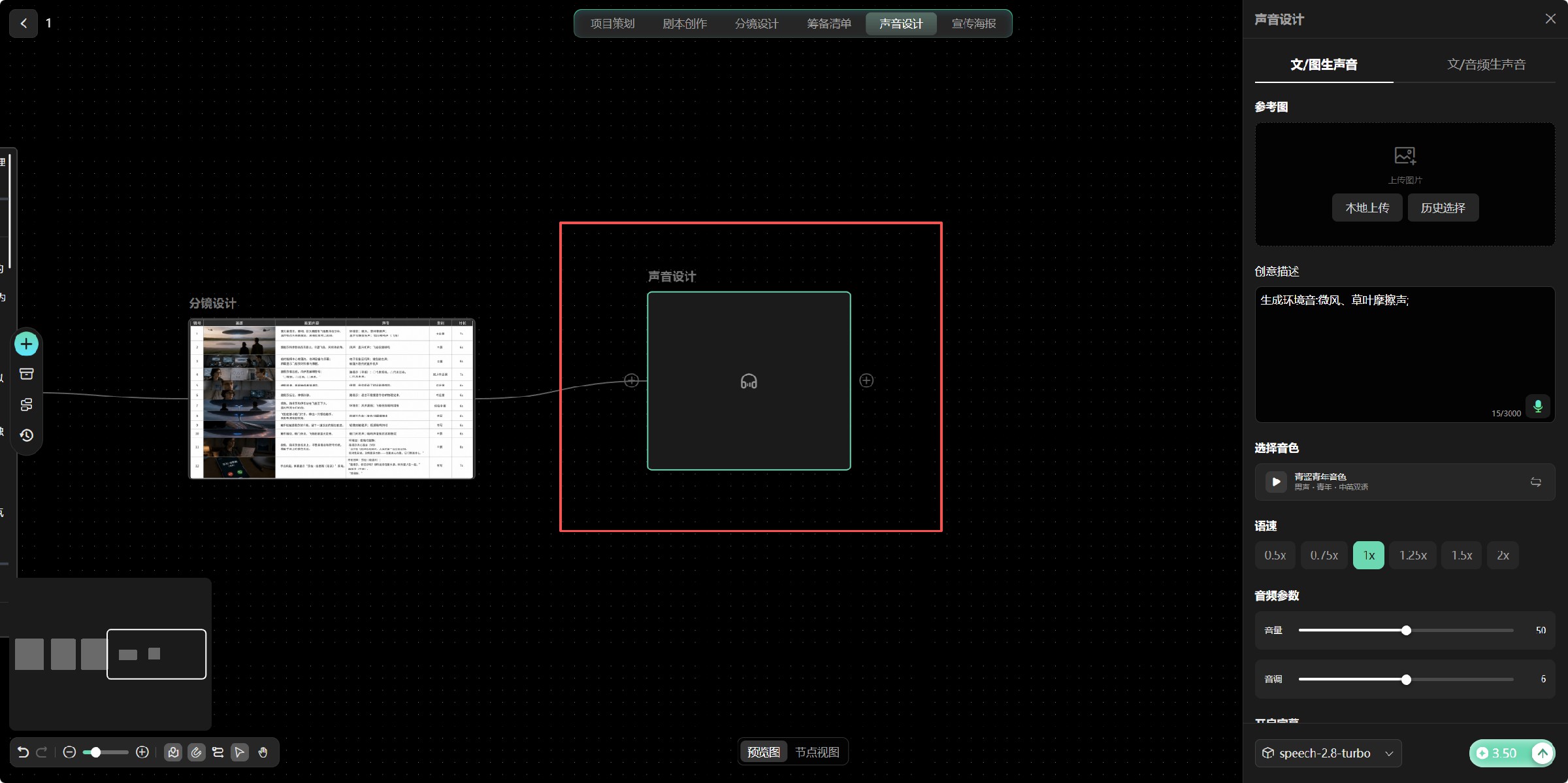Image resolution: width=1568 pixels, height=783 pixels.
Task: Click the microphone voice input icon
Action: 1538,406
